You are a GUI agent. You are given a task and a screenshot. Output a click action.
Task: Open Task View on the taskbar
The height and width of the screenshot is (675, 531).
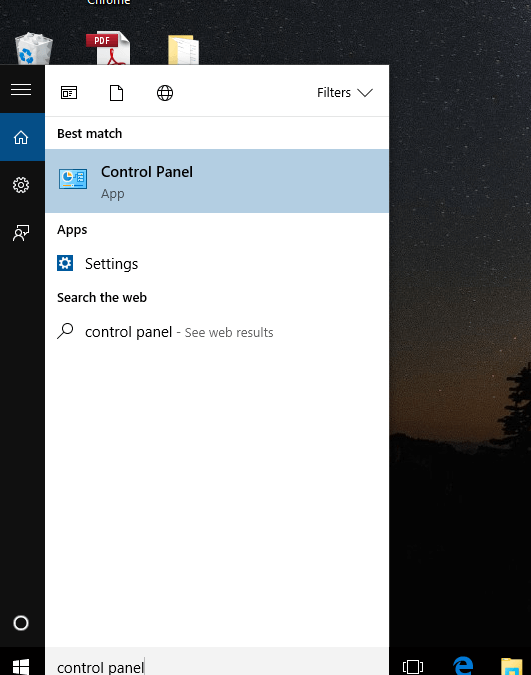tap(413, 666)
